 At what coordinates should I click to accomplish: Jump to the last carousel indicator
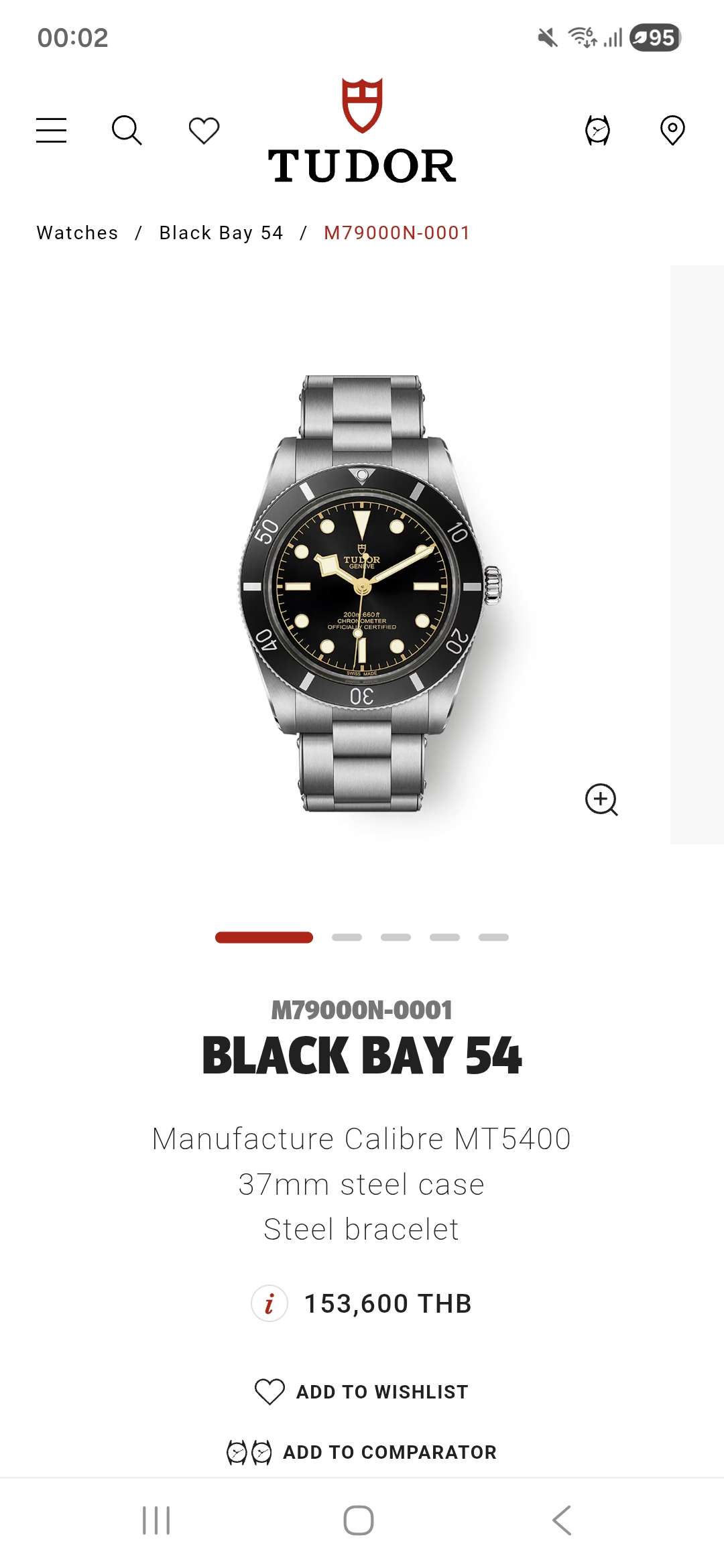tap(493, 937)
